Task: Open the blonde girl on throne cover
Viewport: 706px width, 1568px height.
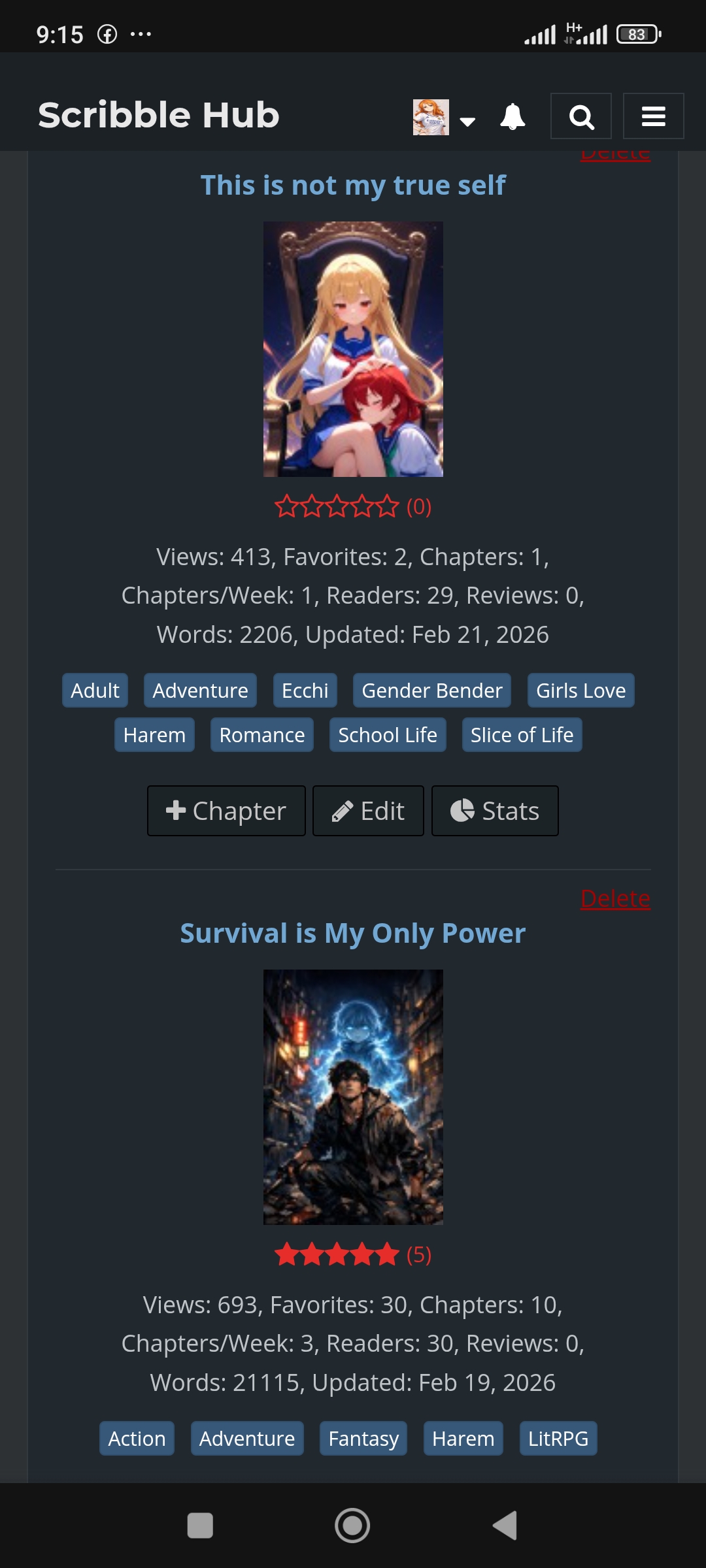Action: click(x=353, y=349)
